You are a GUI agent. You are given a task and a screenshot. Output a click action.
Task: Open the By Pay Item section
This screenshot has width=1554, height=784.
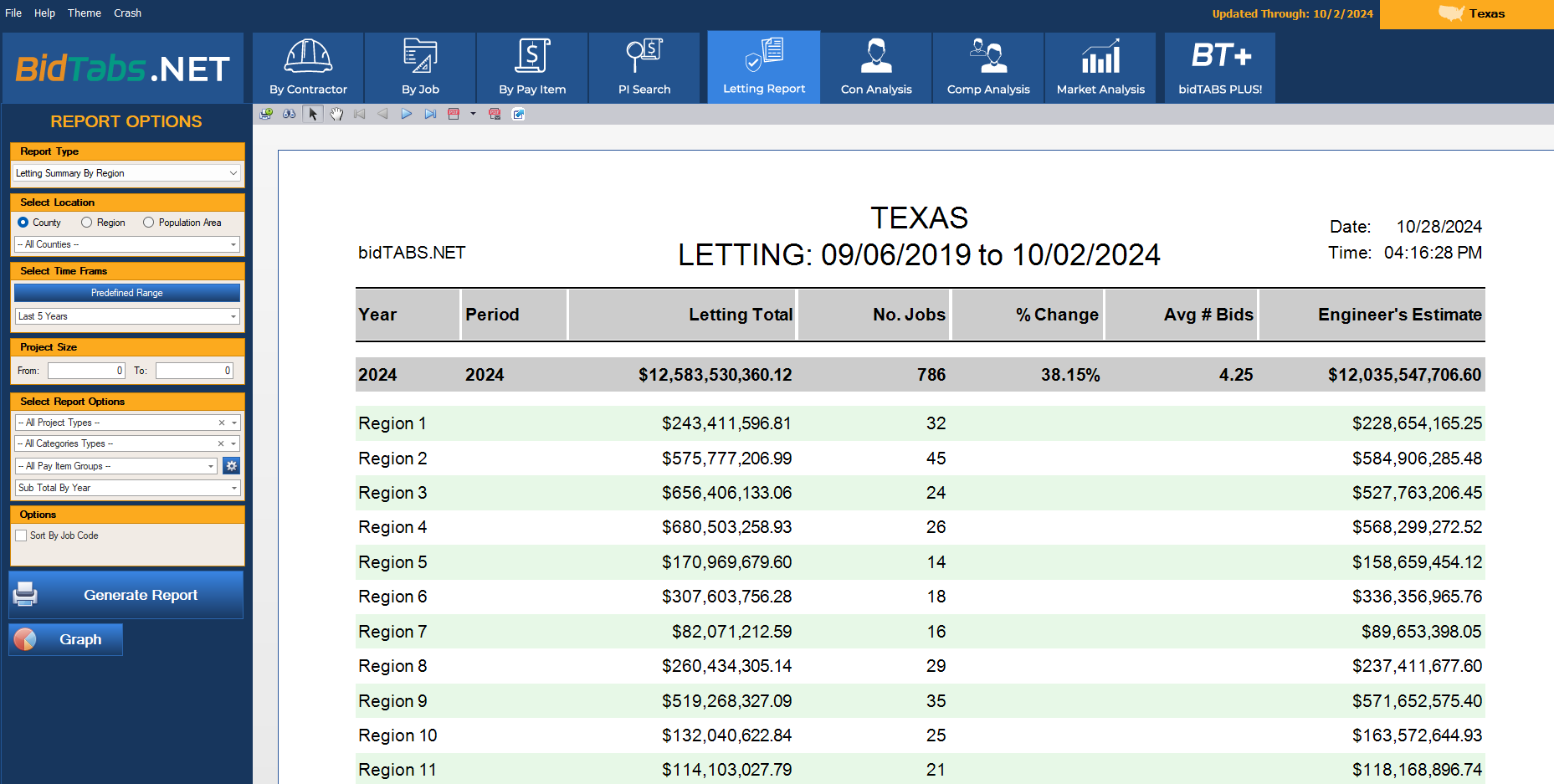point(532,68)
